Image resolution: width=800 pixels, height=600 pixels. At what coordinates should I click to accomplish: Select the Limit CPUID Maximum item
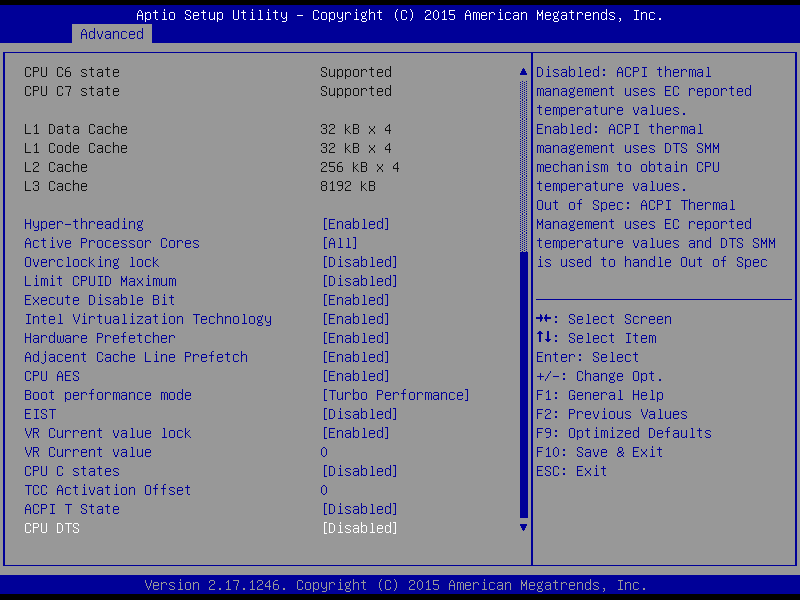click(x=101, y=281)
